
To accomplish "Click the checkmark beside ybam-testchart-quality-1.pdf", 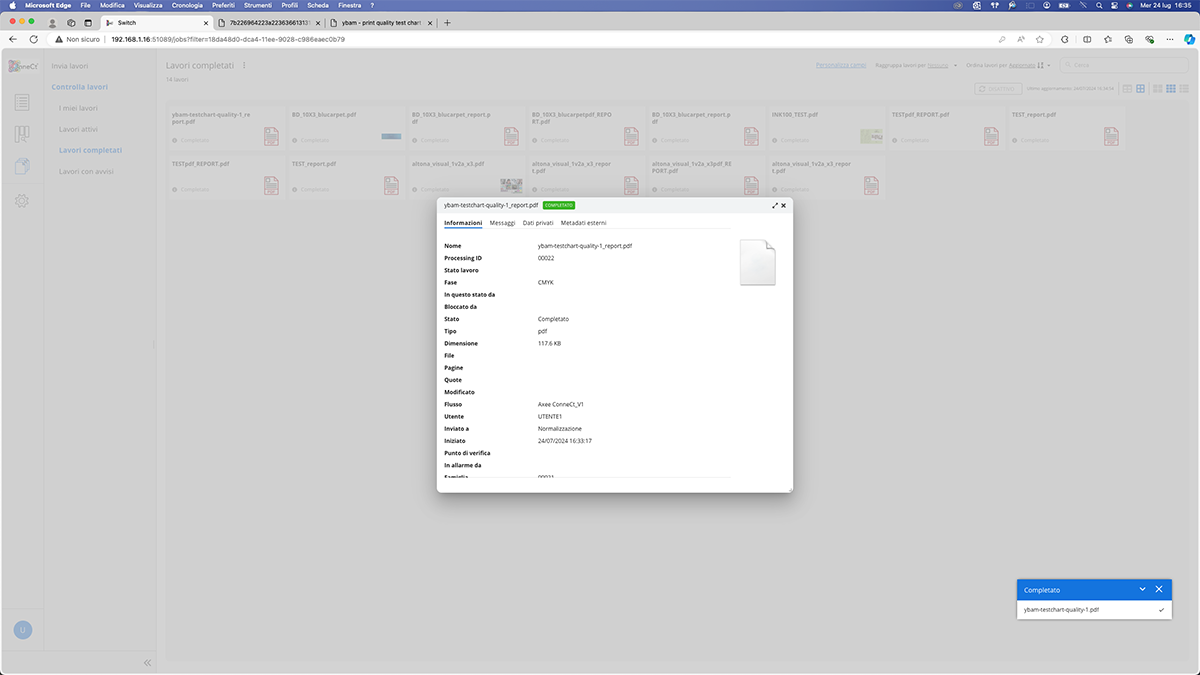I will (1161, 609).
